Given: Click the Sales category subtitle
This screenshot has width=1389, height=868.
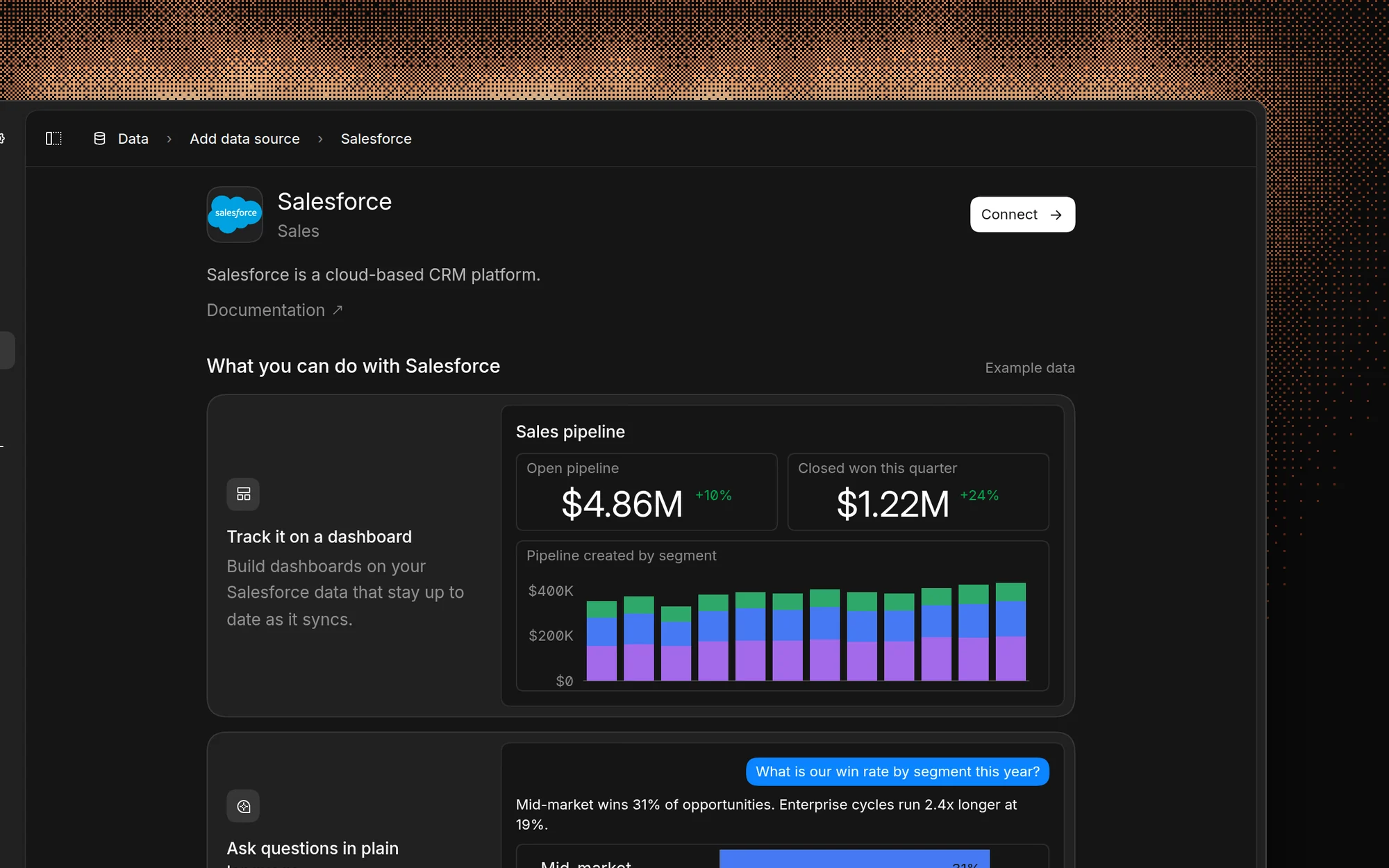Looking at the screenshot, I should pyautogui.click(x=299, y=231).
